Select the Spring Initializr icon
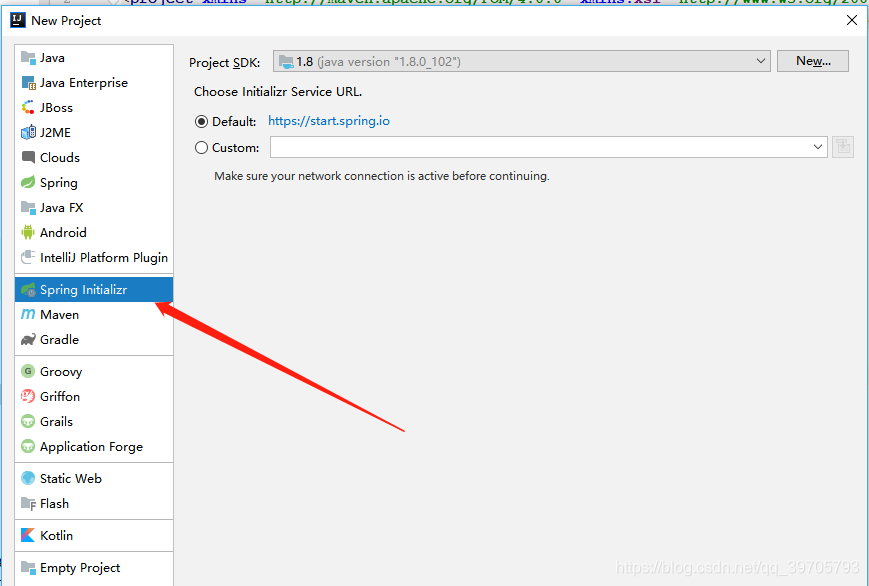 [28, 289]
